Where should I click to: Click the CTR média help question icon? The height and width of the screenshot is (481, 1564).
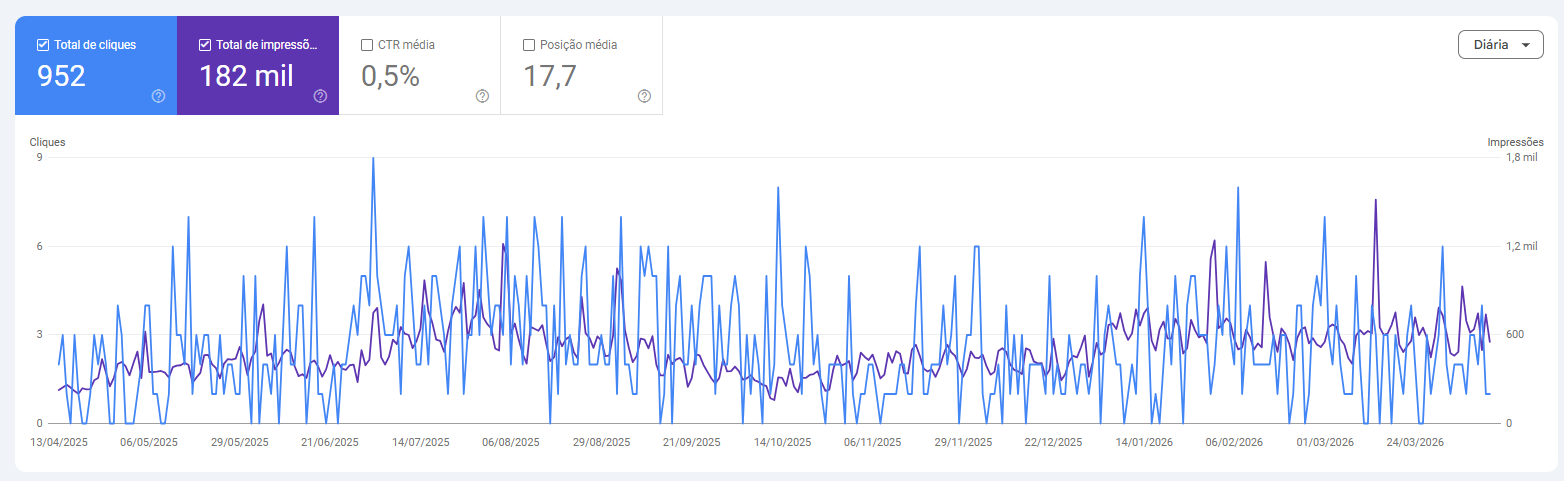point(482,96)
